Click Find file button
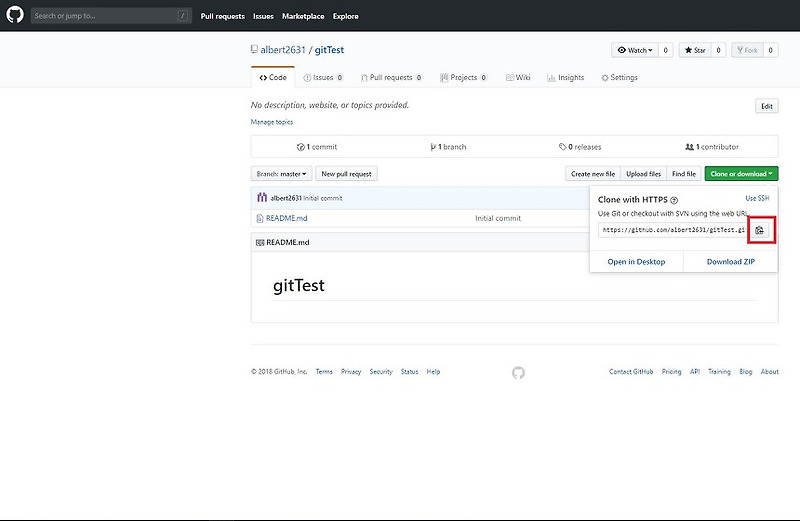The width and height of the screenshot is (800, 521). 684,174
